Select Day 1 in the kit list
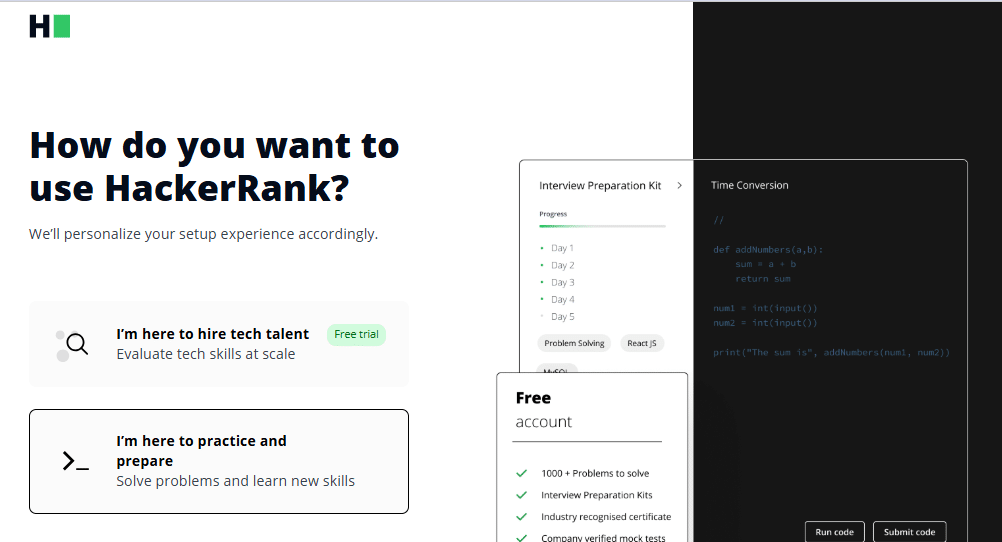This screenshot has height=542, width=1002. [562, 248]
